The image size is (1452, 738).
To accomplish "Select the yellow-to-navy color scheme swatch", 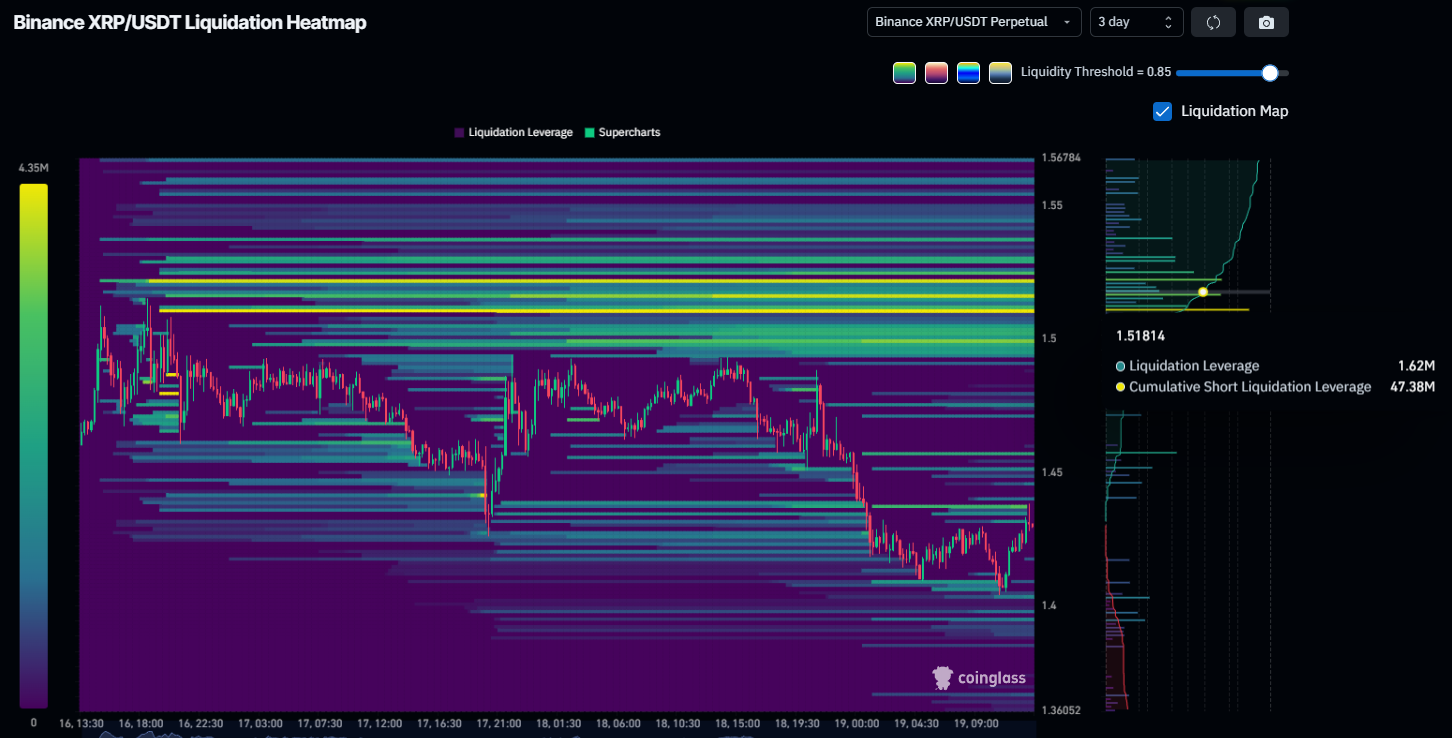I will [x=1000, y=73].
